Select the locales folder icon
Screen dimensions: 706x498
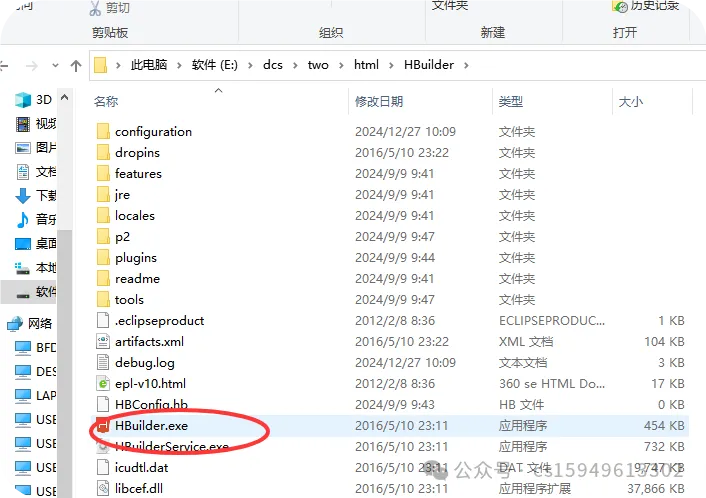click(x=103, y=215)
